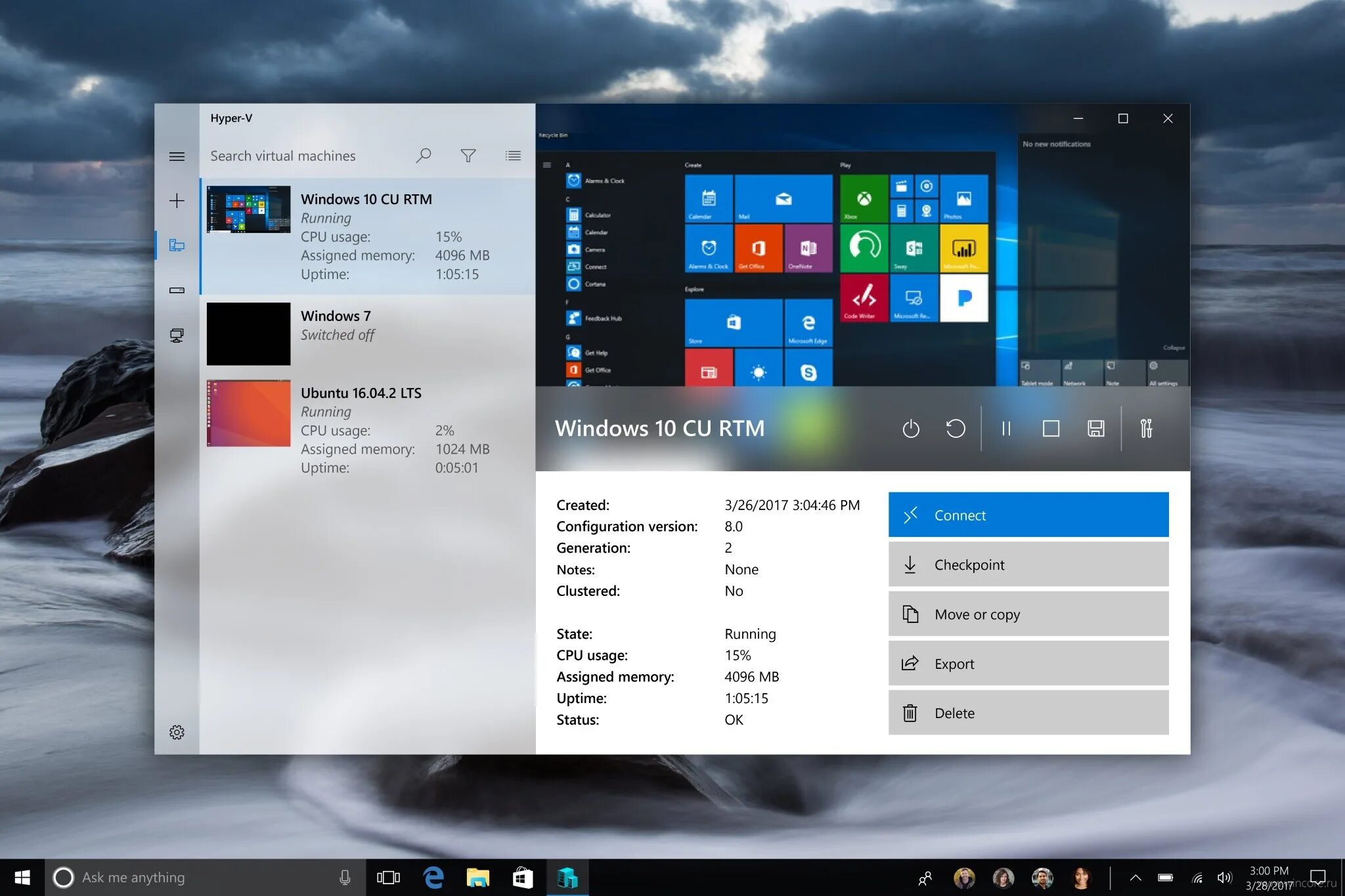The height and width of the screenshot is (896, 1345).
Task: Save the VM state with the floppy disk icon
Action: pyautogui.click(x=1095, y=429)
